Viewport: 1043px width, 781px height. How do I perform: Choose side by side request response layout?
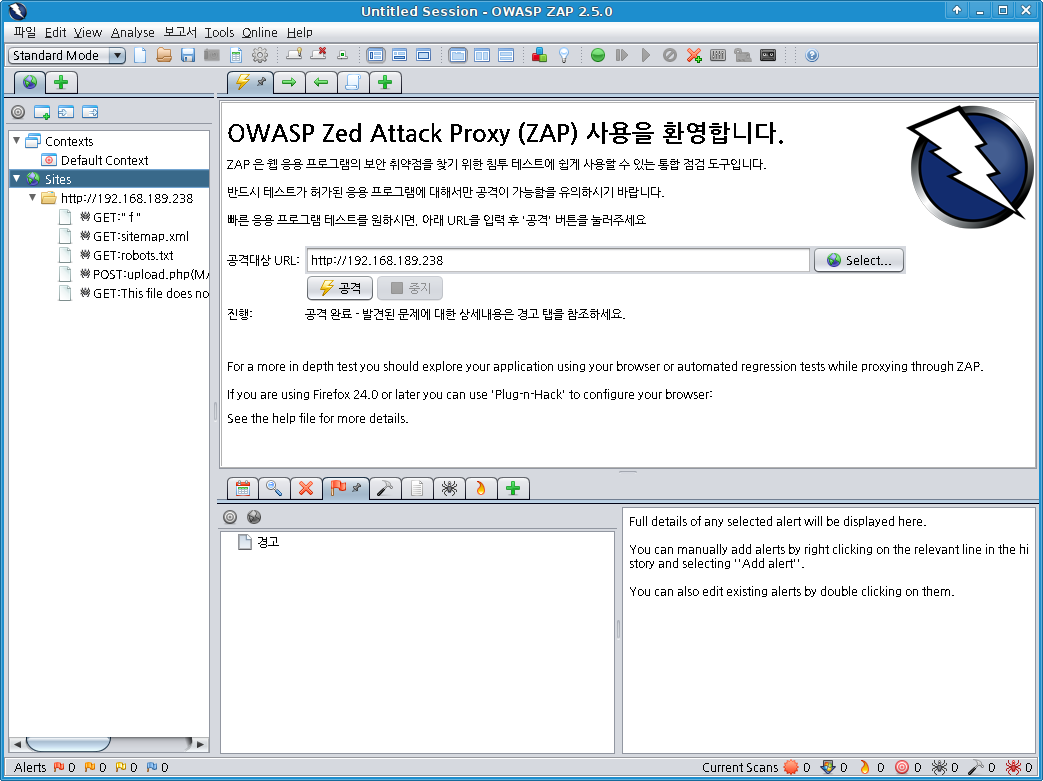pos(482,55)
